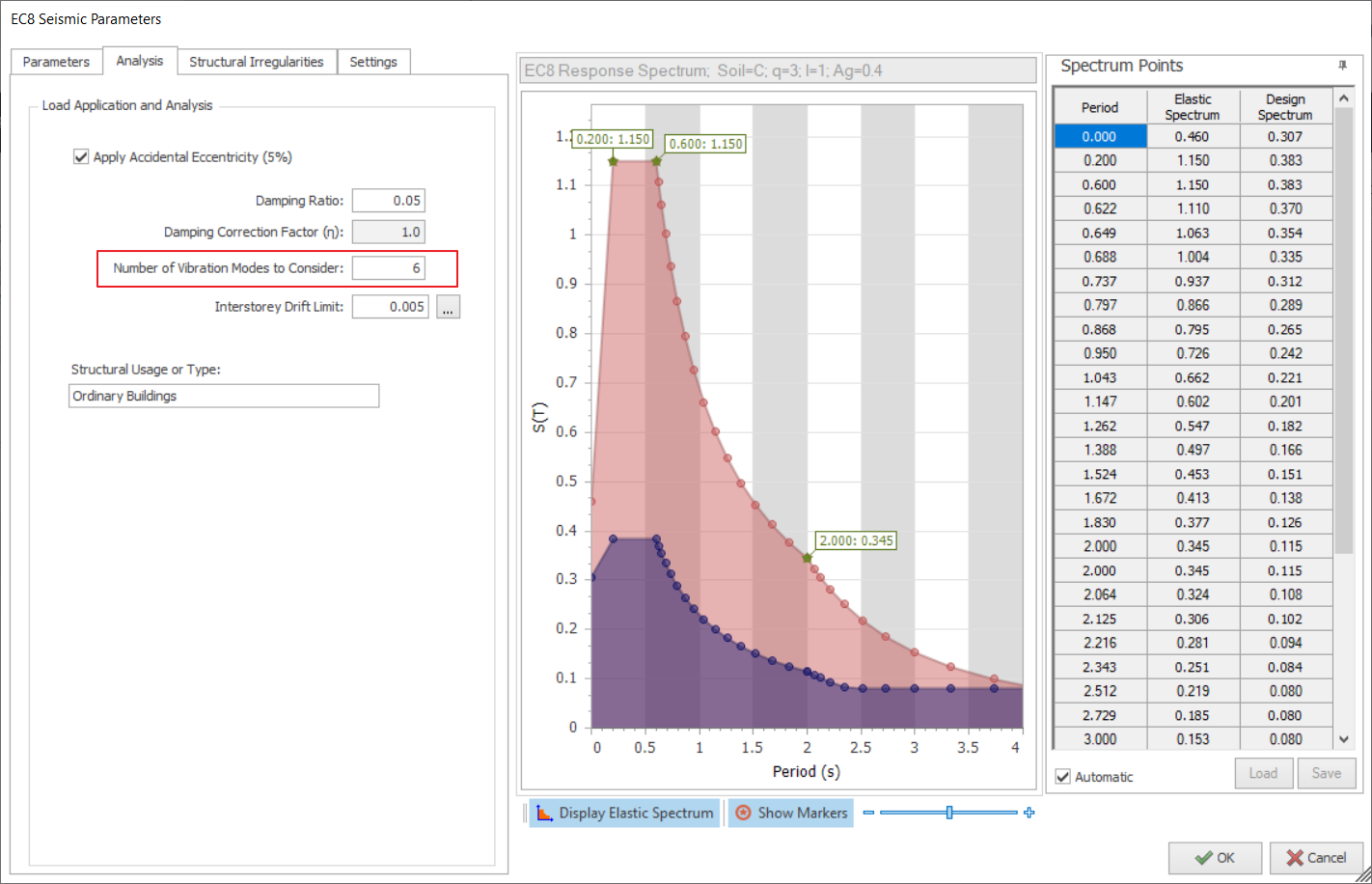Click the OK button
The image size is (1372, 884).
[1215, 858]
